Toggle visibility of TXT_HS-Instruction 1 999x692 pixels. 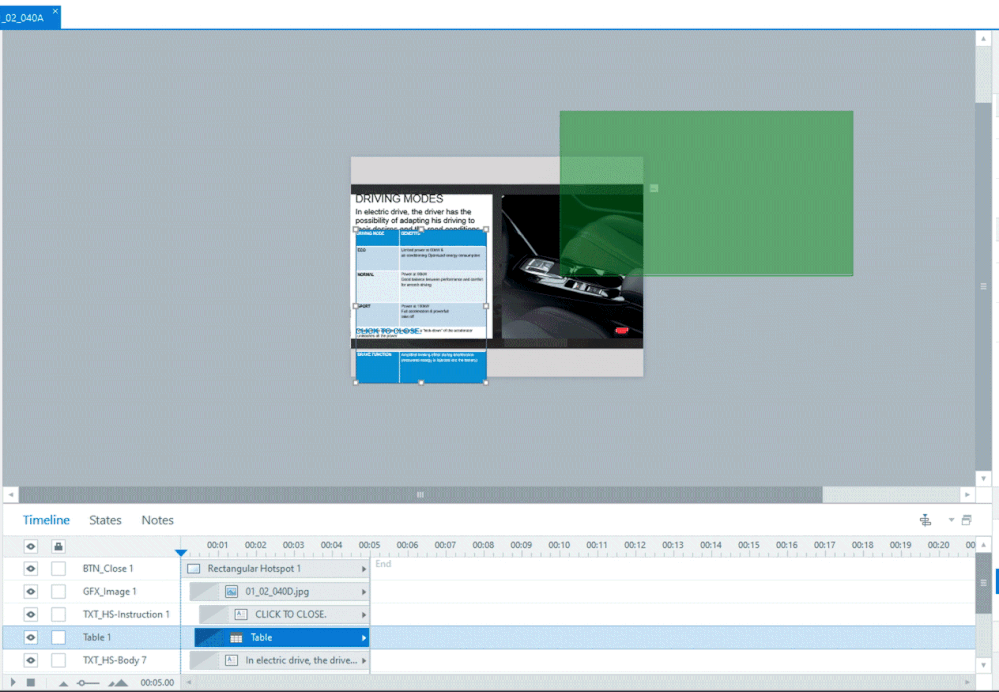(31, 614)
